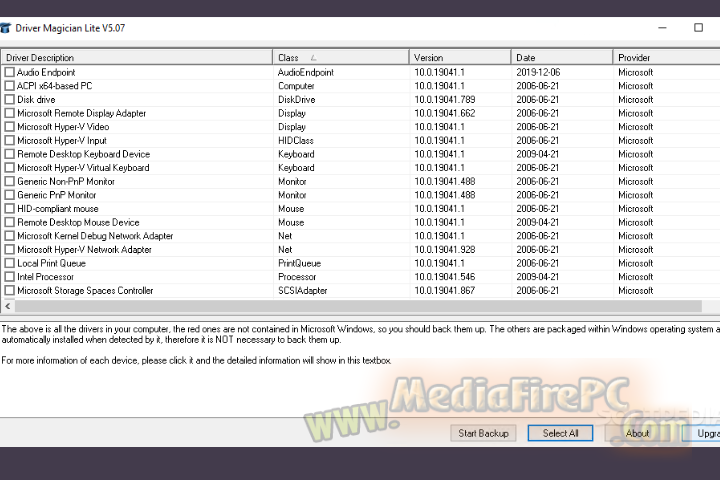Check the Generic PnP Monitor box
Screen dimensions: 720x480
9,195
